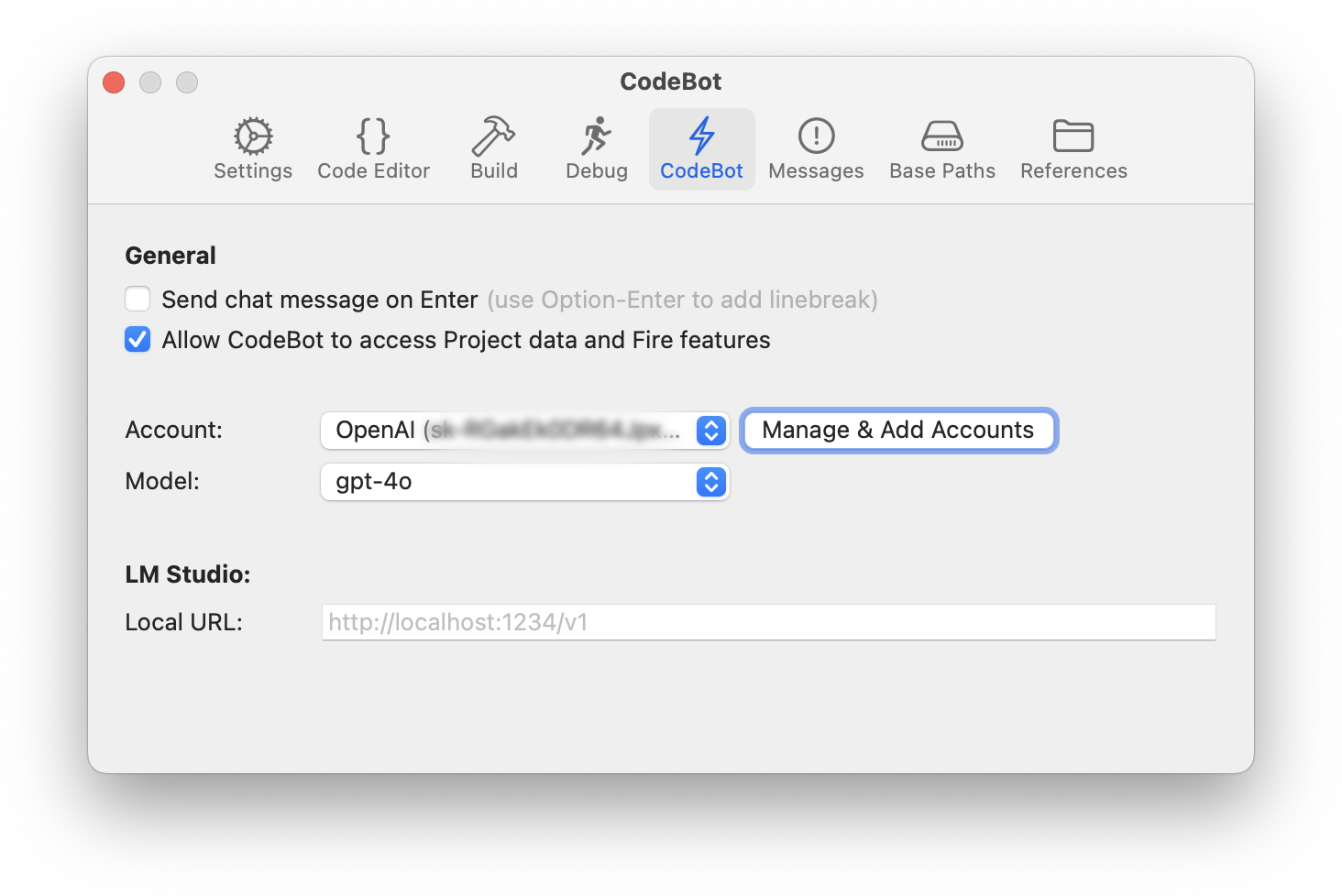Viewport: 1342px width, 896px height.
Task: Switch to the Messages tab label
Action: (x=816, y=171)
